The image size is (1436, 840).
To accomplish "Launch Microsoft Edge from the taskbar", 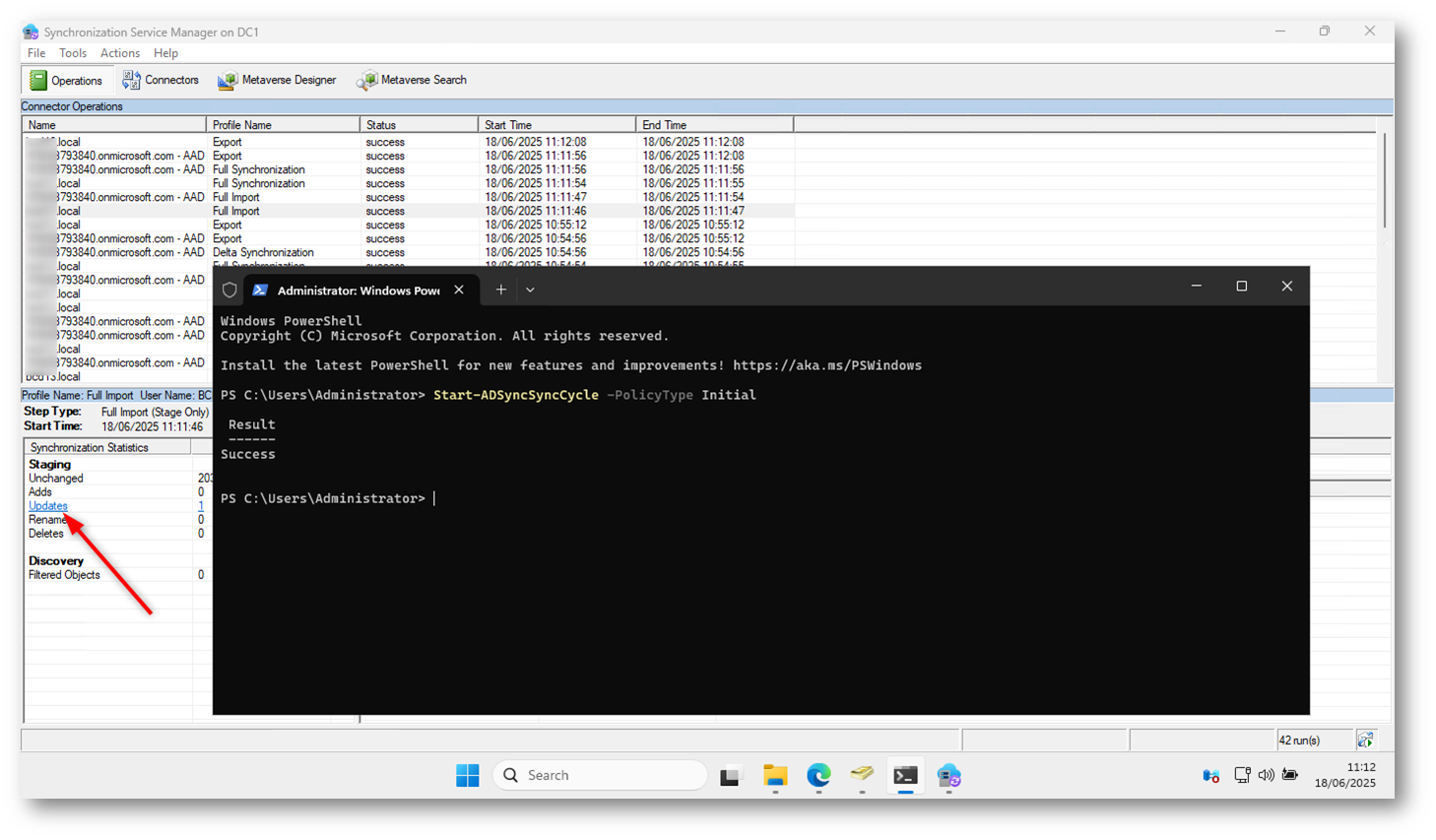I will [818, 776].
